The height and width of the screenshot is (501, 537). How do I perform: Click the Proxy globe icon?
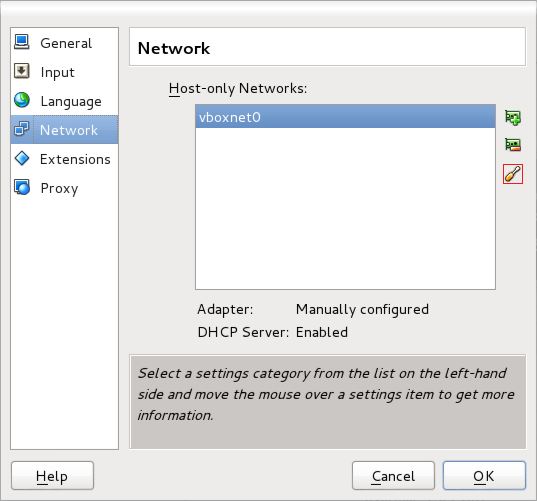click(x=22, y=188)
